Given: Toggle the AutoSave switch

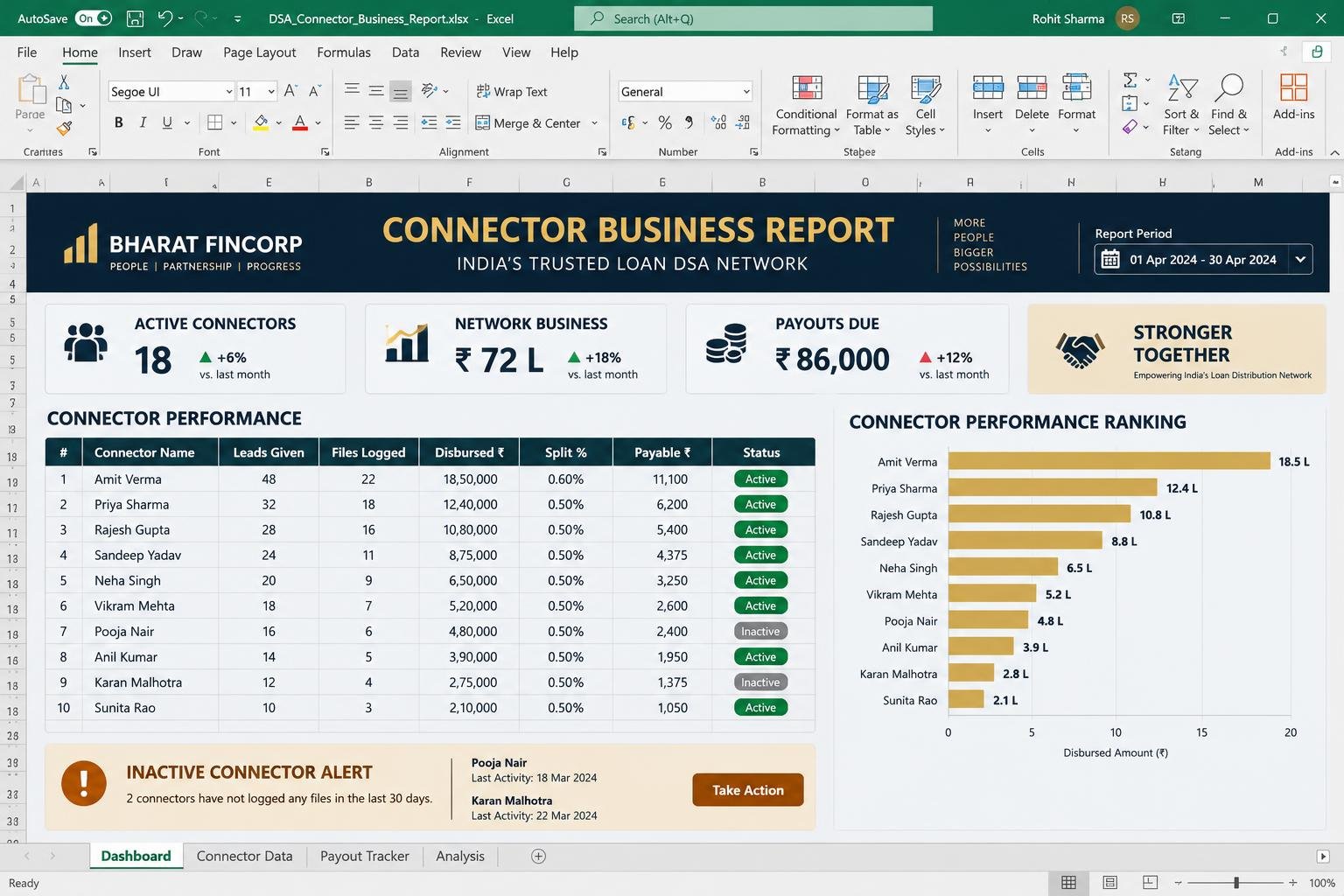Looking at the screenshot, I should (94, 18).
